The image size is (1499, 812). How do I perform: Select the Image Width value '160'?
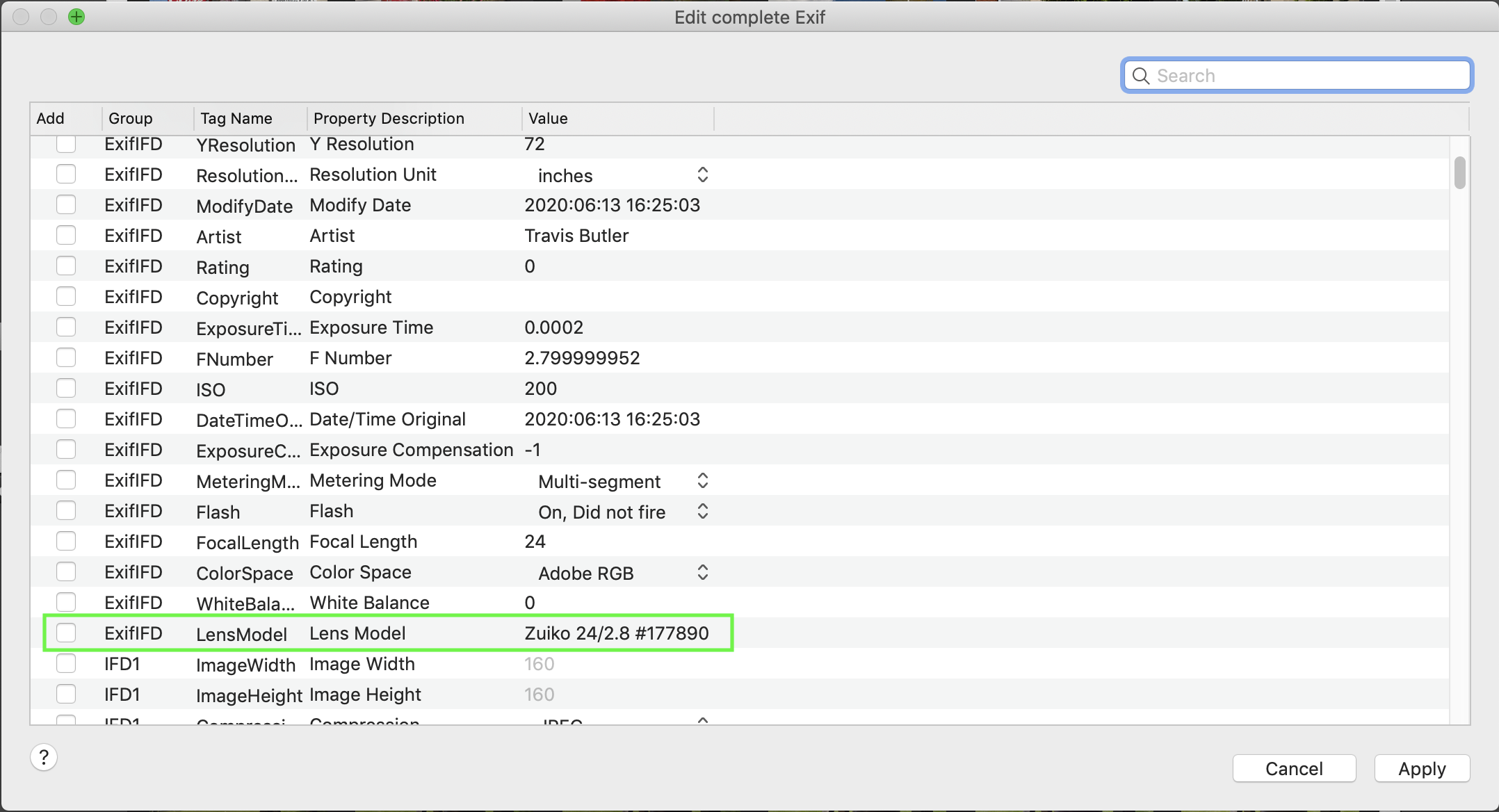(x=539, y=664)
